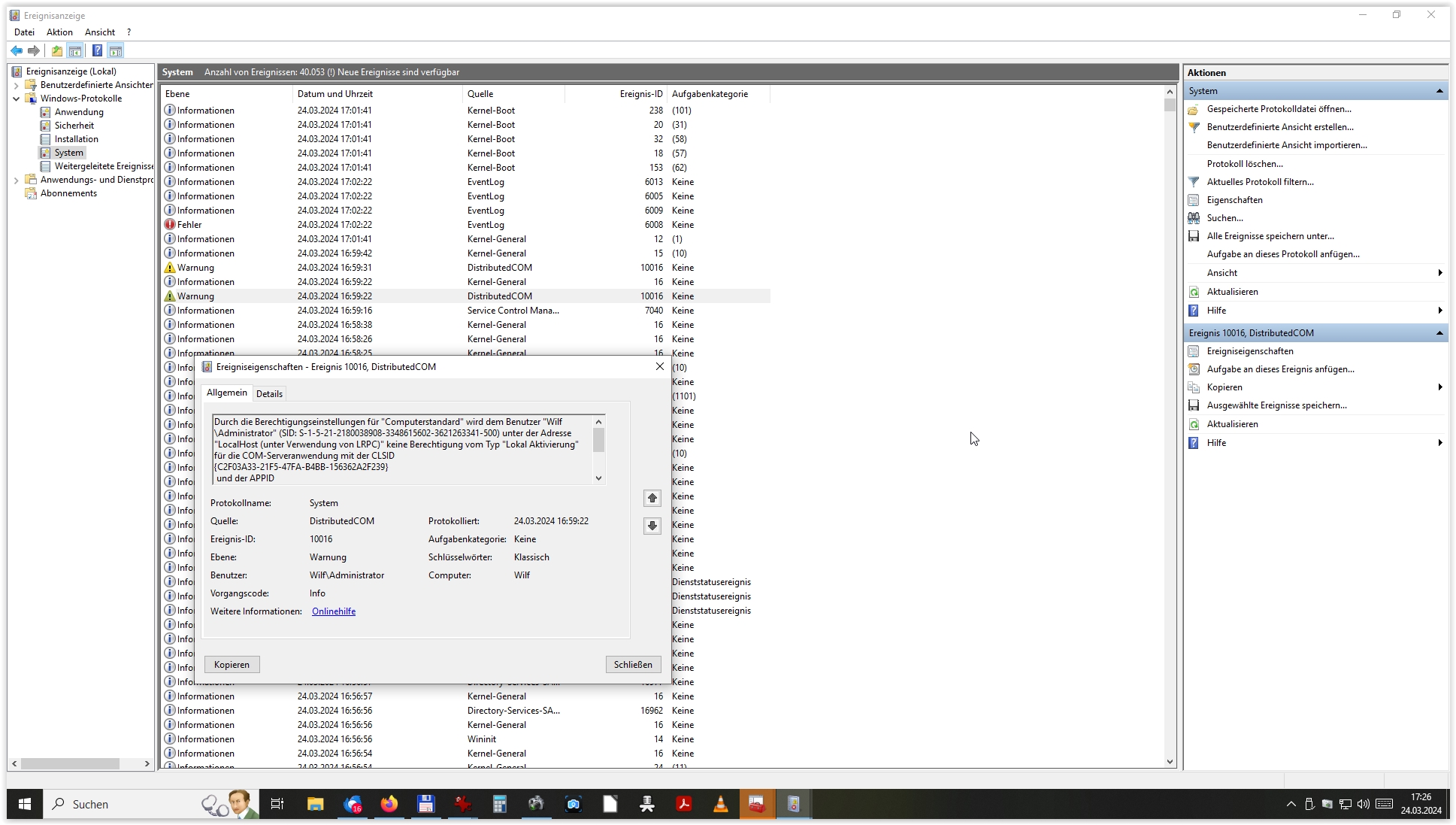
Task: Click the filter icon for Aktuelles Protokoll filtern
Action: click(1194, 182)
